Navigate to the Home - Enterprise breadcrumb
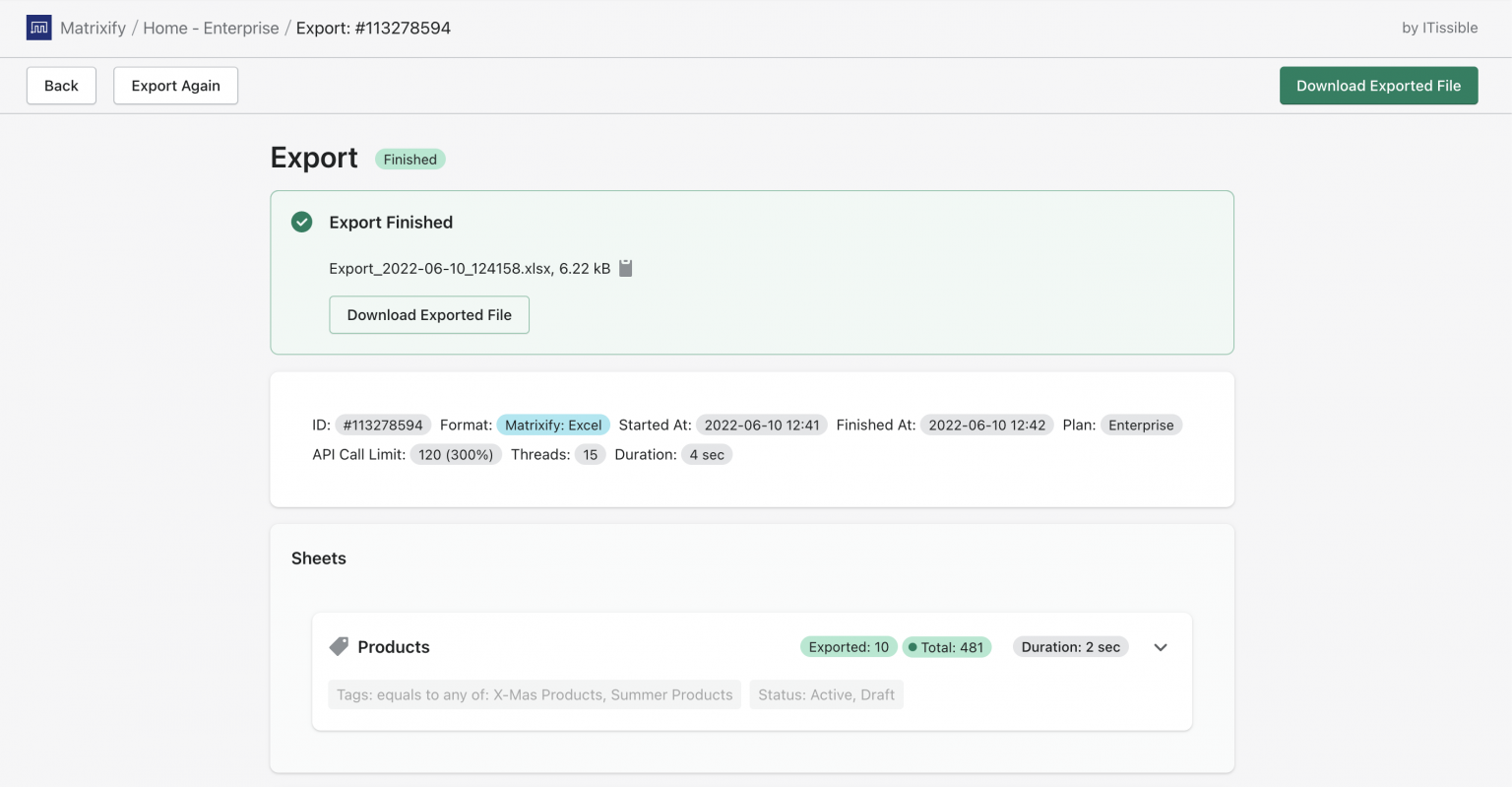Screen dimensions: 1512x787 tap(213, 28)
